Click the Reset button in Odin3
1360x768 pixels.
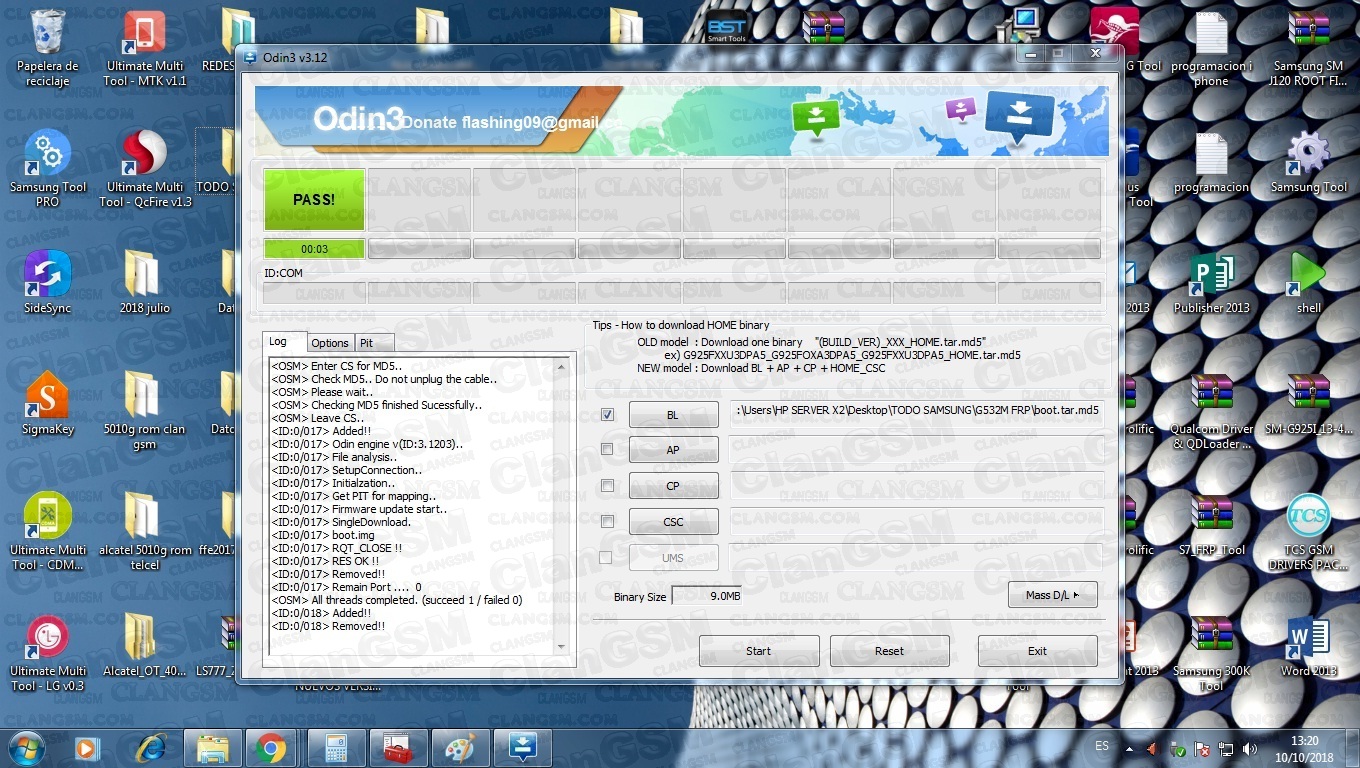[889, 651]
